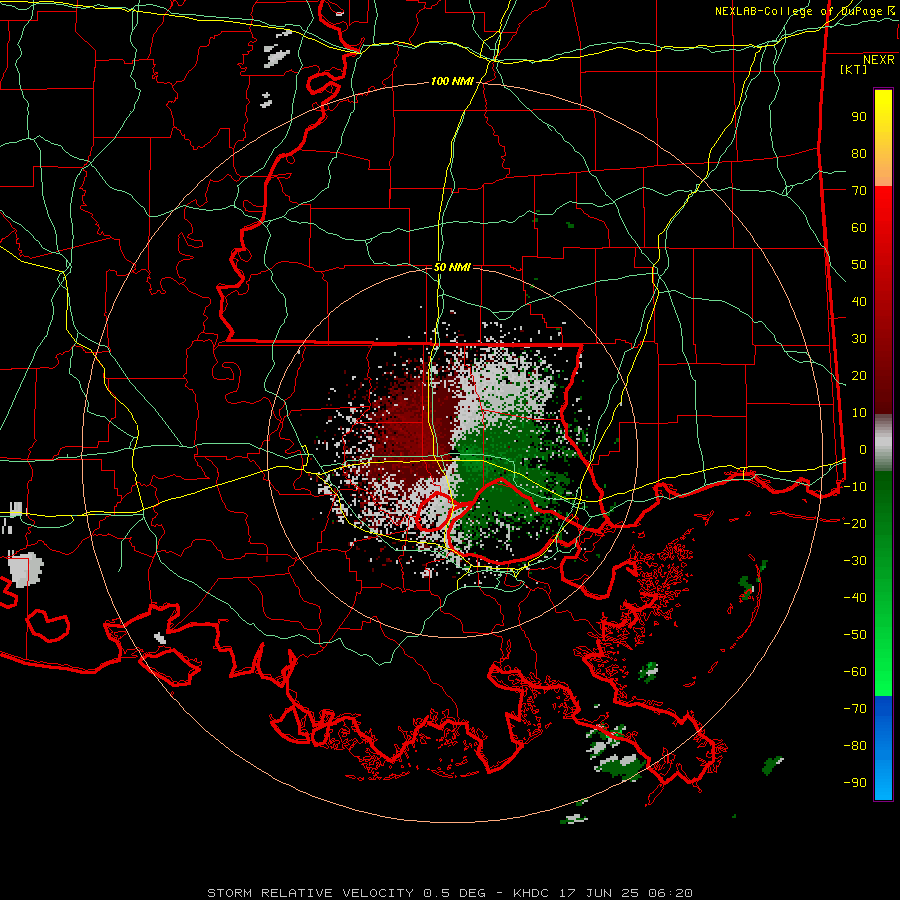
Task: Click the 50 NMI range ring label
Action: [452, 267]
